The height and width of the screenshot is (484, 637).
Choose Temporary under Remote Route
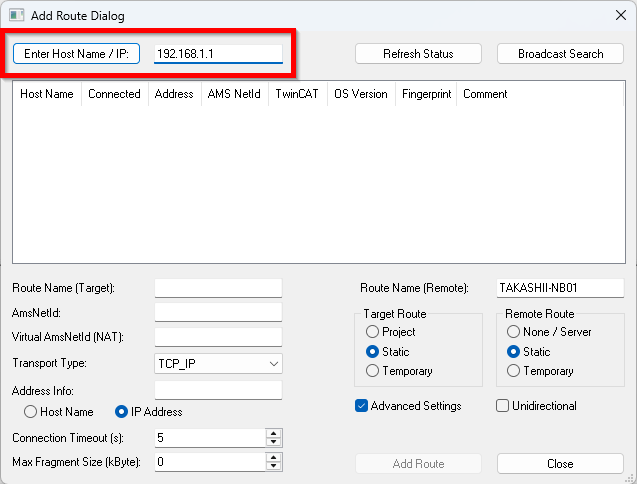tap(514, 371)
